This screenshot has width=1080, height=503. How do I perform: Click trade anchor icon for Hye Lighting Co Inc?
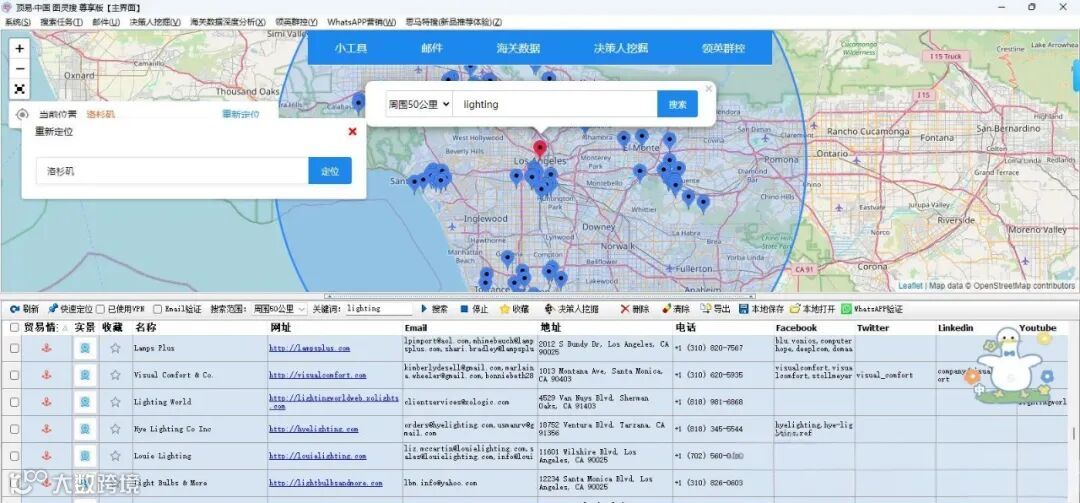pyautogui.click(x=47, y=429)
